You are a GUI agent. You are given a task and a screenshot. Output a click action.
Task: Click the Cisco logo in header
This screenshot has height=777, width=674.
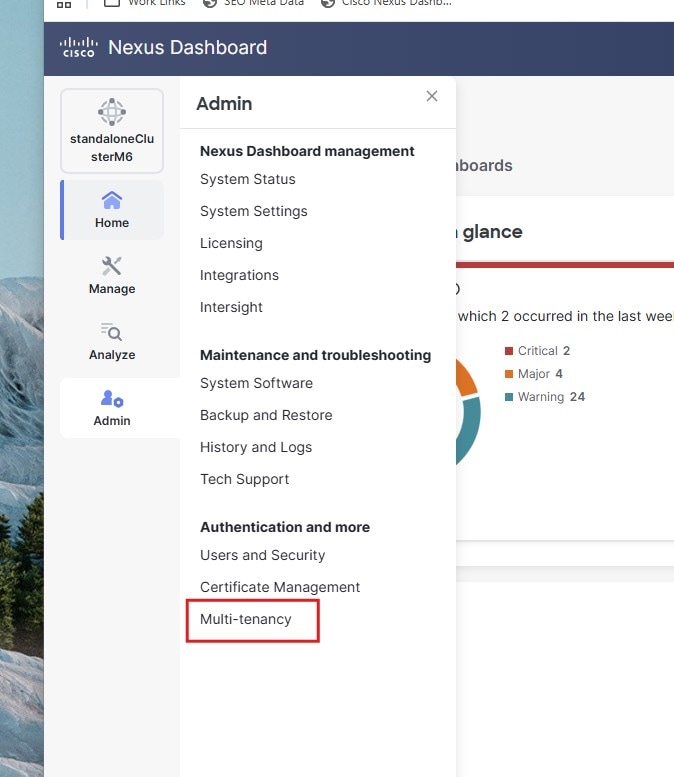78,48
